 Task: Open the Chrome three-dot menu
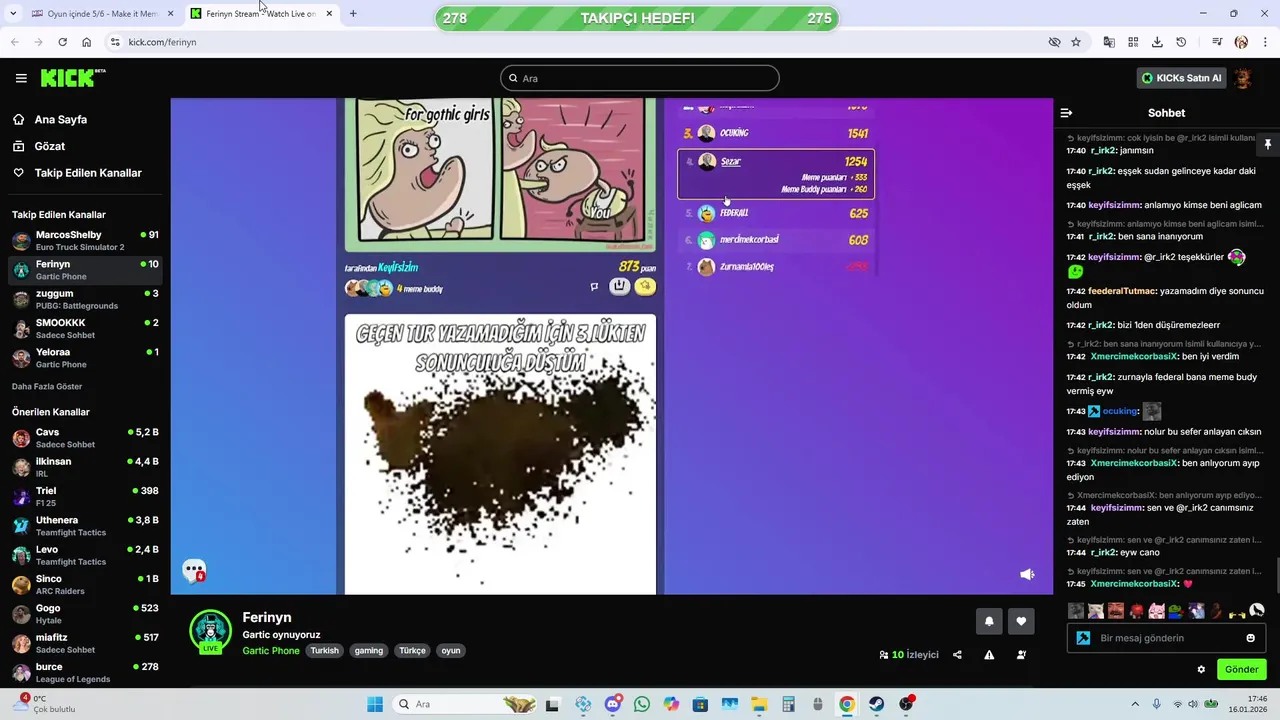point(1266,42)
